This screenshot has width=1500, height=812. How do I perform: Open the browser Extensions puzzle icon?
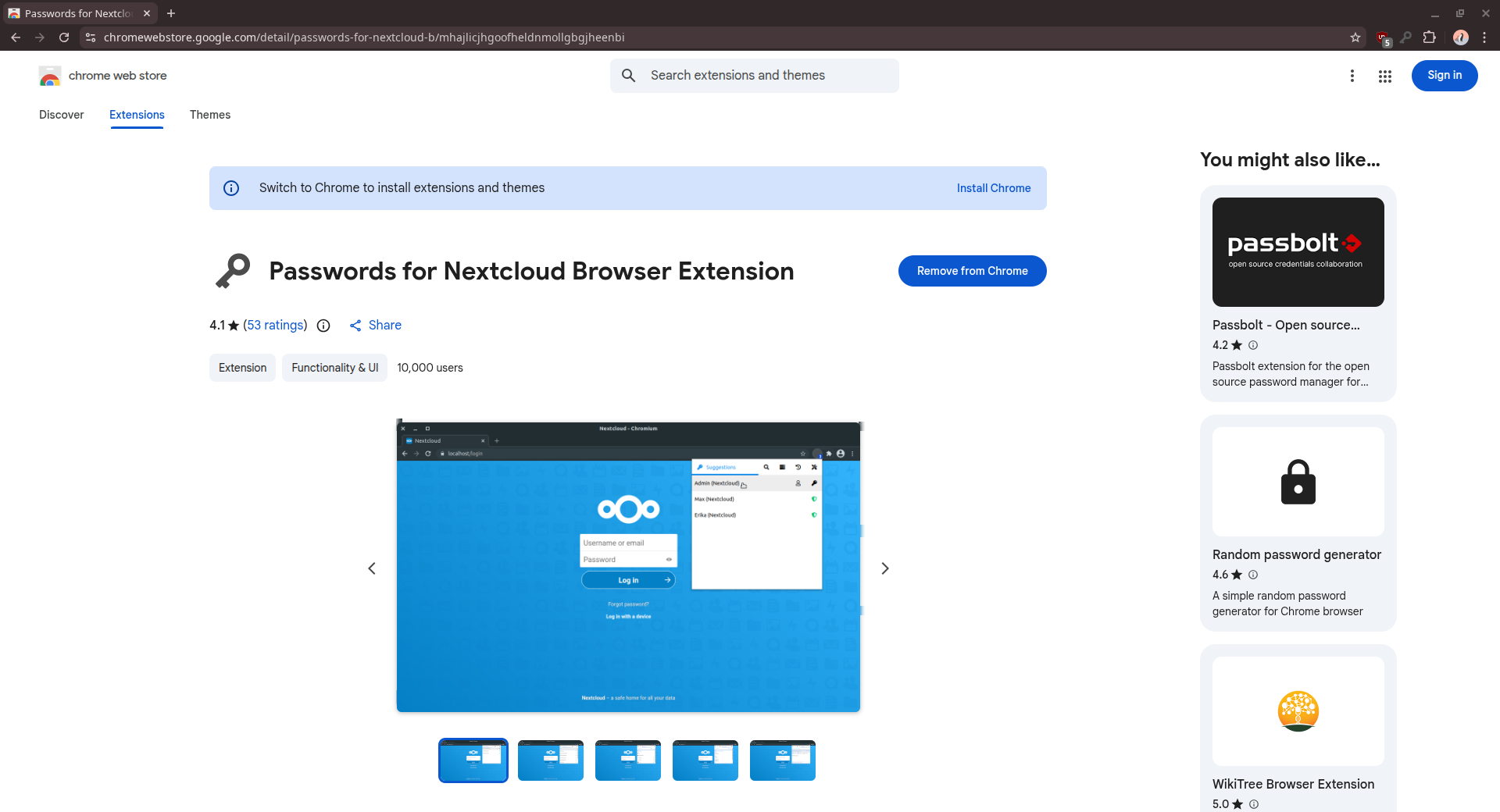tap(1430, 37)
